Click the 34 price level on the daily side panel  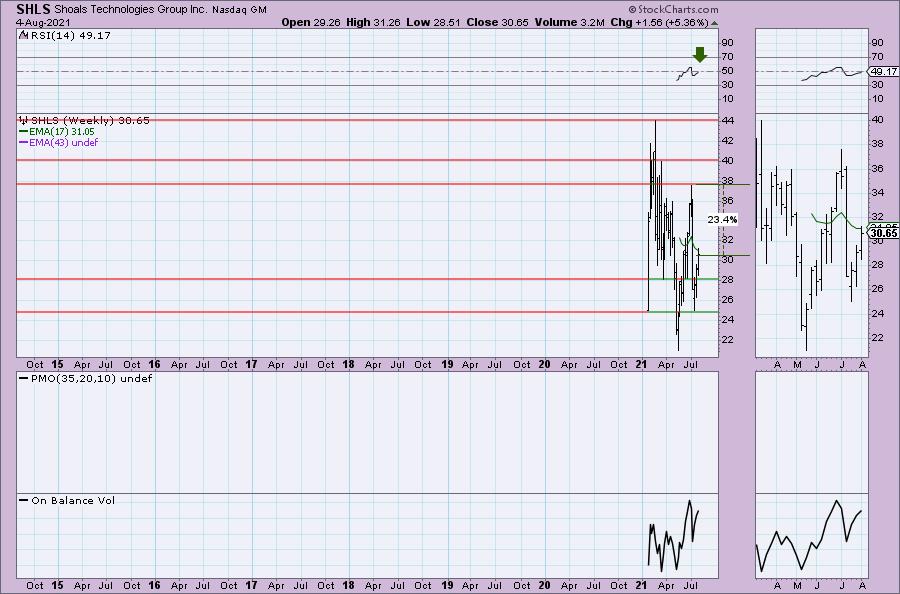point(878,193)
